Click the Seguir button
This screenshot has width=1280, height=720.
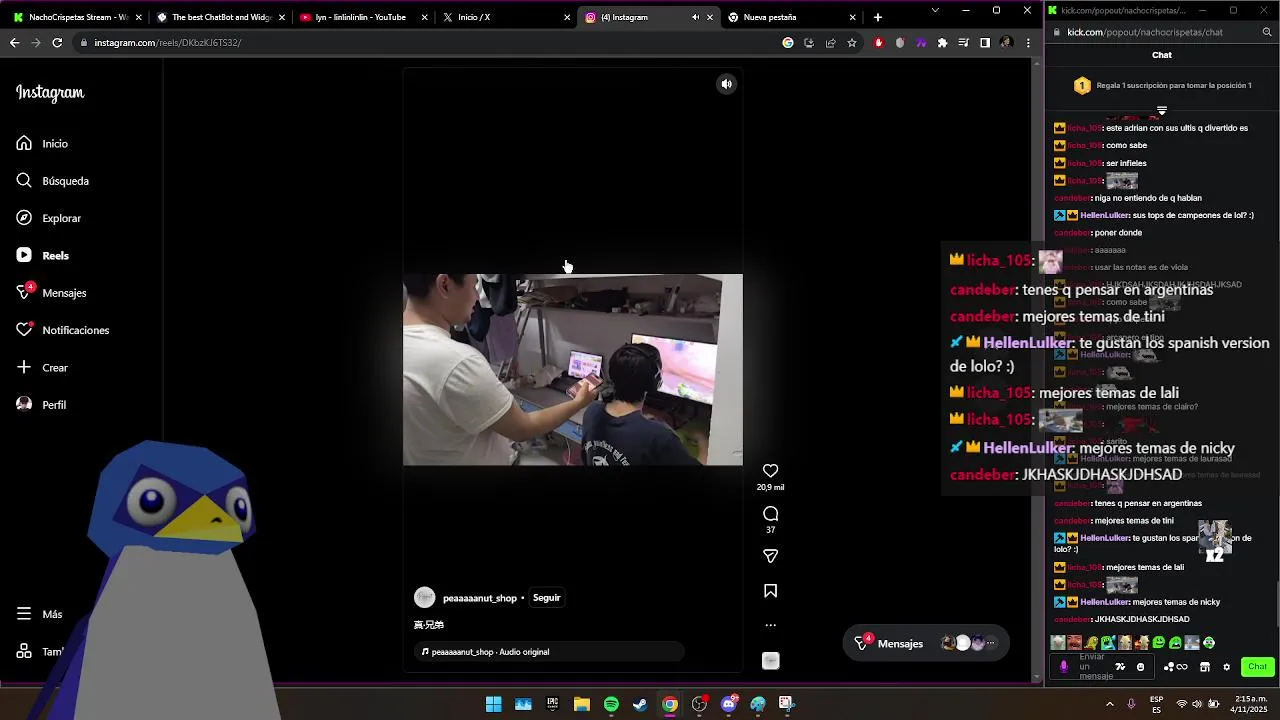click(546, 598)
